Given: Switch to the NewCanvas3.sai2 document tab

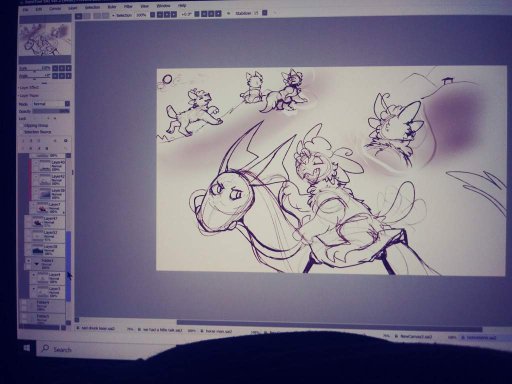Looking at the screenshot, I should (414, 336).
